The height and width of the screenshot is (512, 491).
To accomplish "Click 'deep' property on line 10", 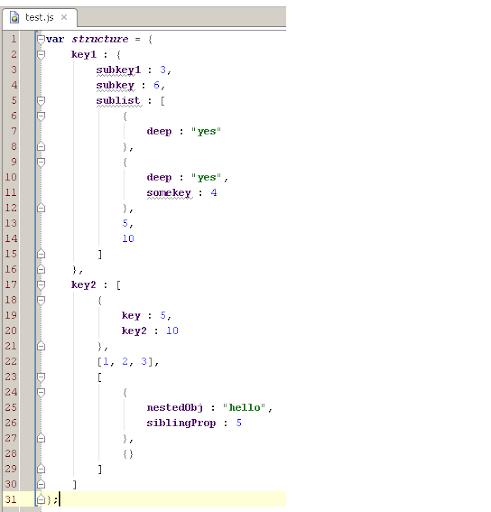I will (159, 177).
